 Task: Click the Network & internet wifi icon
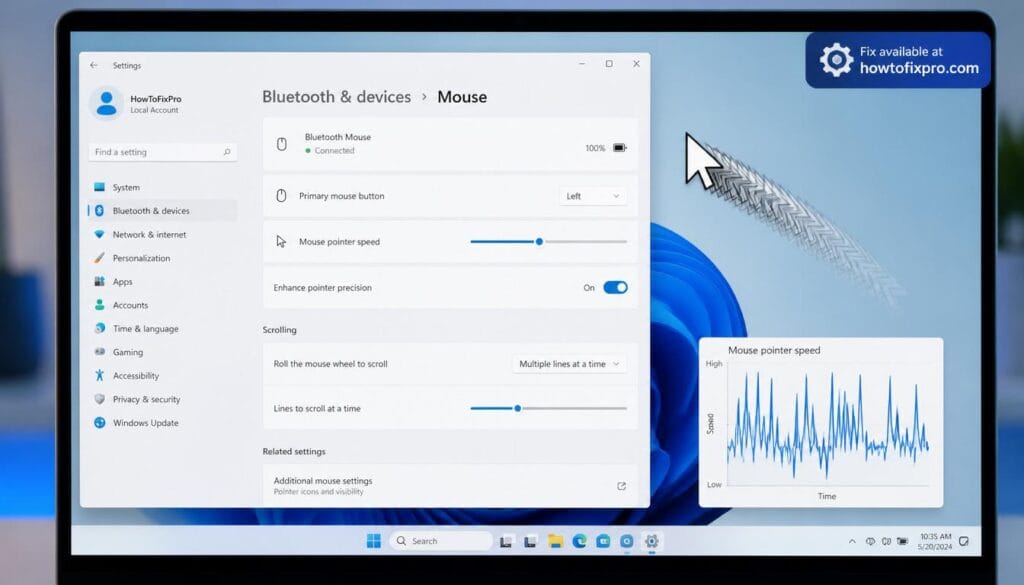pos(99,234)
